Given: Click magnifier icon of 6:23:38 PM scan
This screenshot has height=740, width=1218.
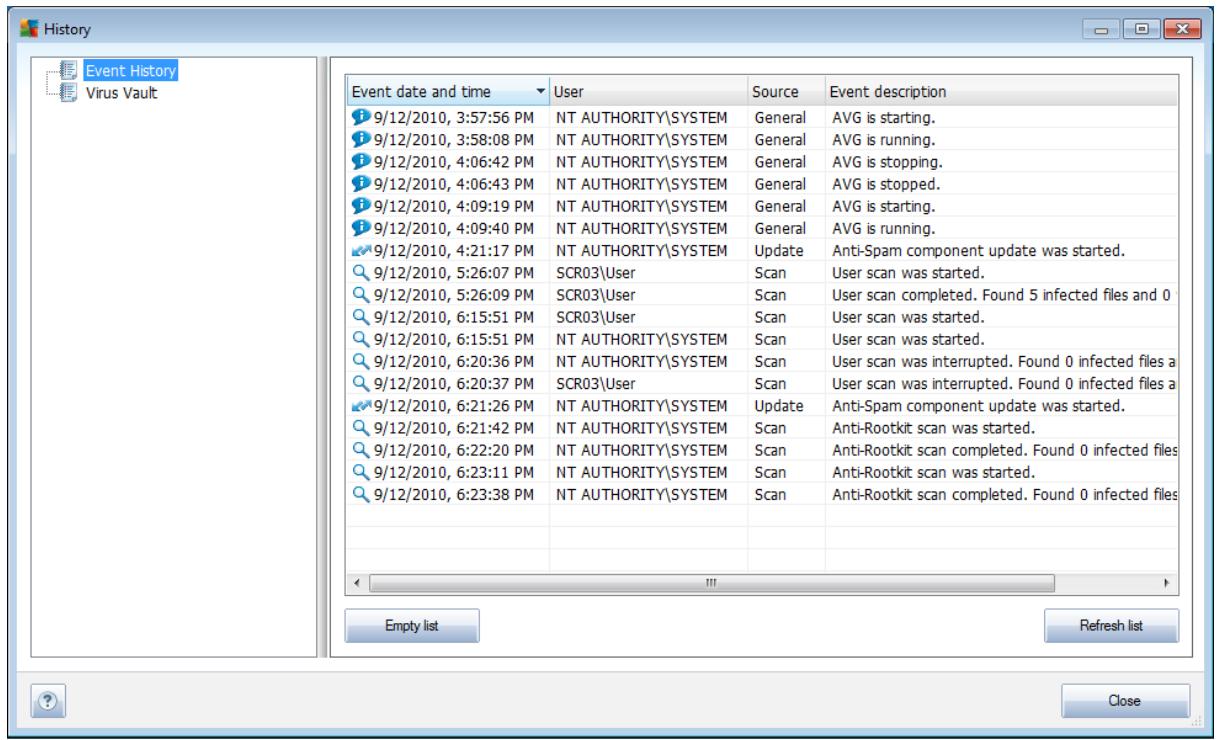Looking at the screenshot, I should point(361,493).
